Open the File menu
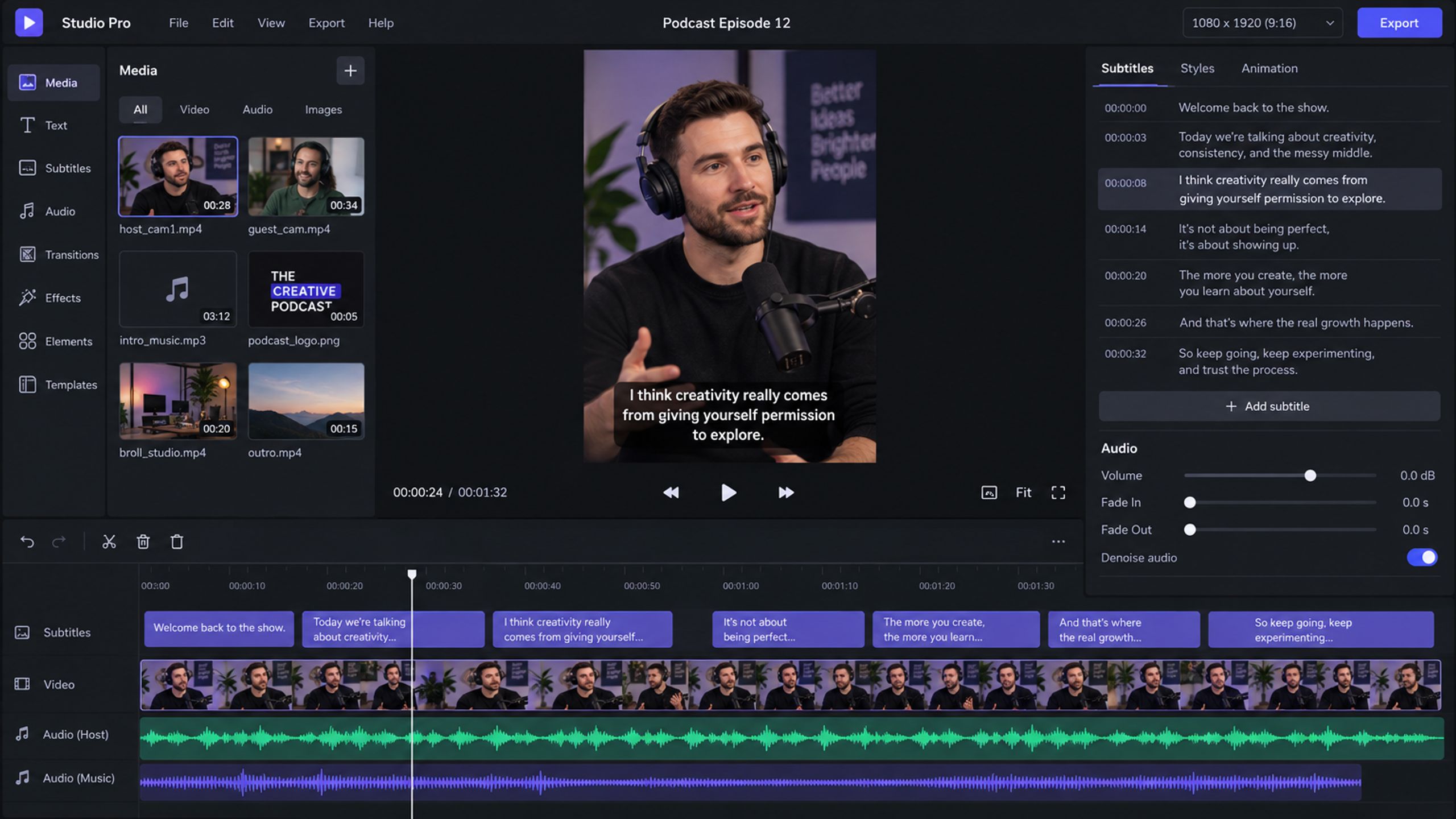The image size is (1456, 819). tap(179, 23)
